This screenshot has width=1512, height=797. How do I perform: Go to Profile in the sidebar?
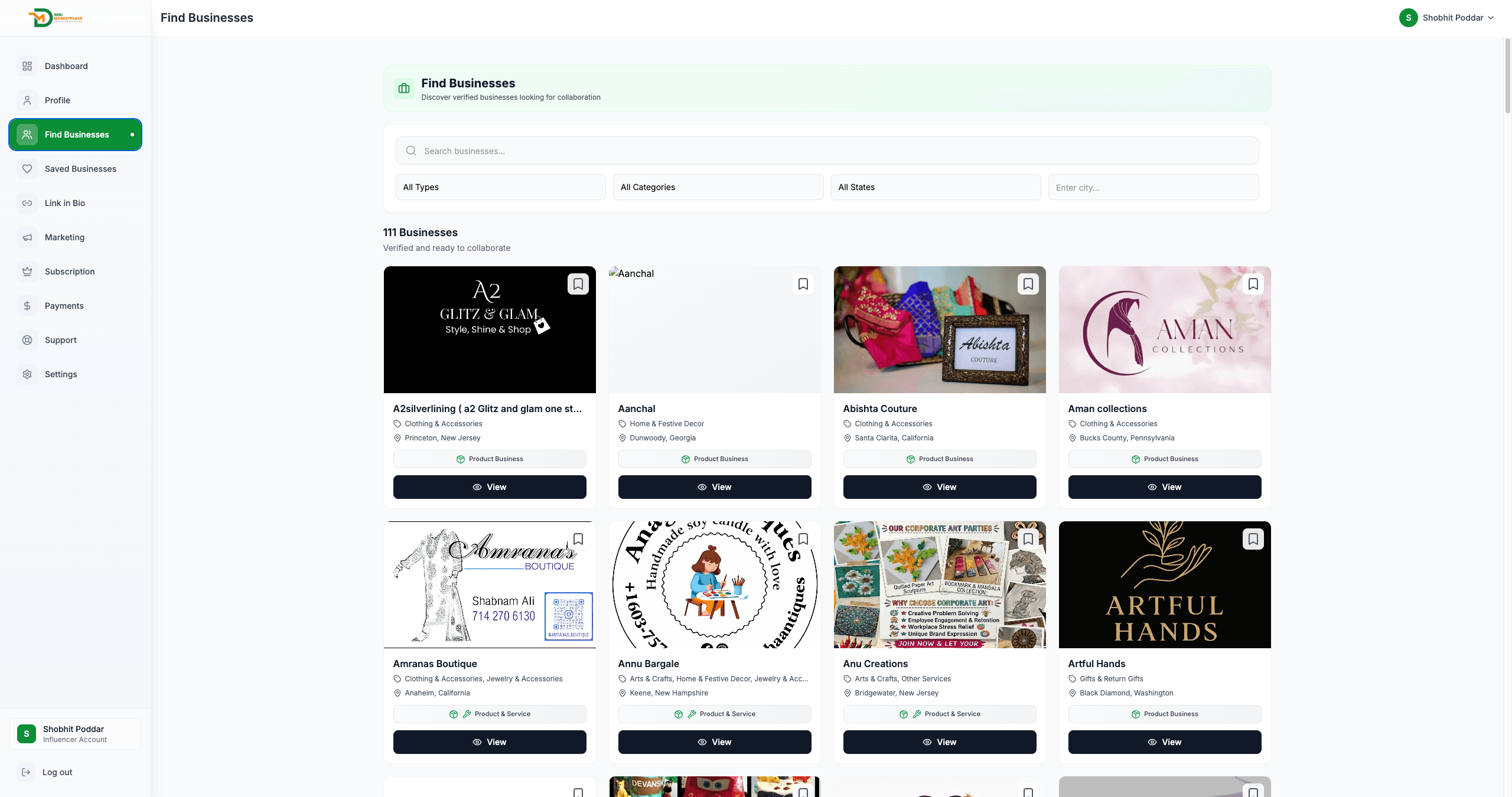76,100
